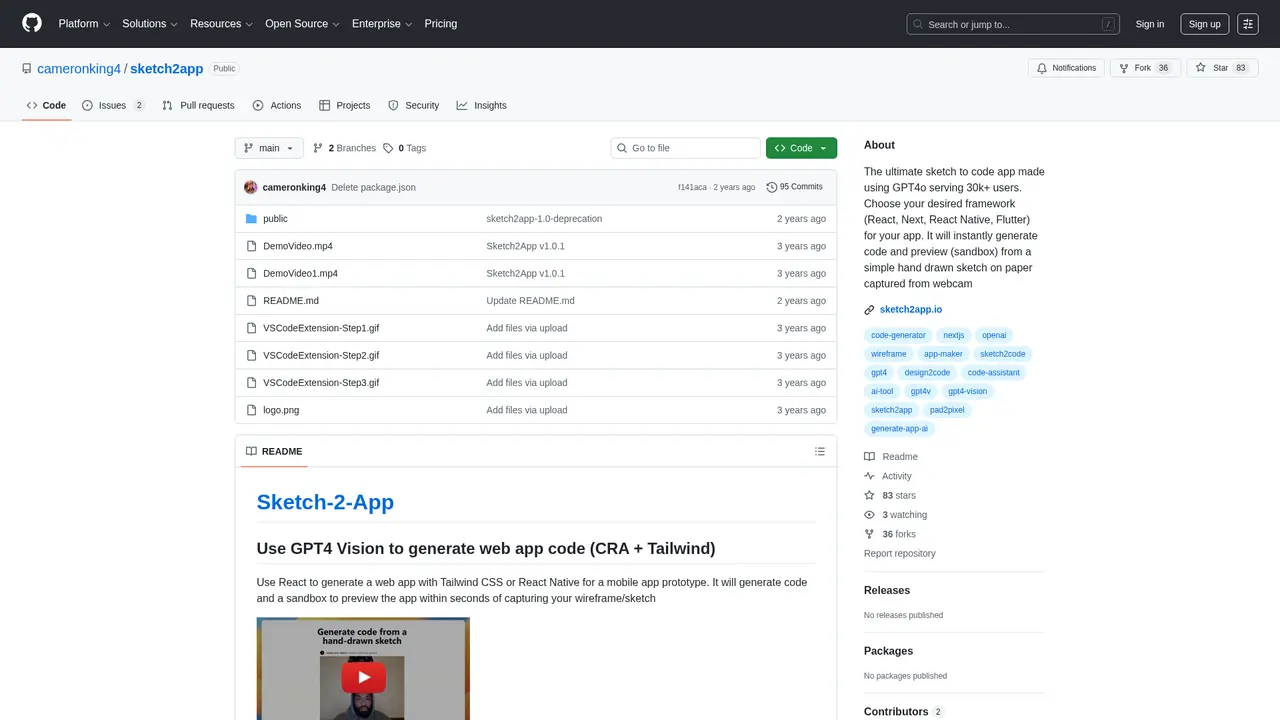Open cameronking4 owner profile link

79,69
